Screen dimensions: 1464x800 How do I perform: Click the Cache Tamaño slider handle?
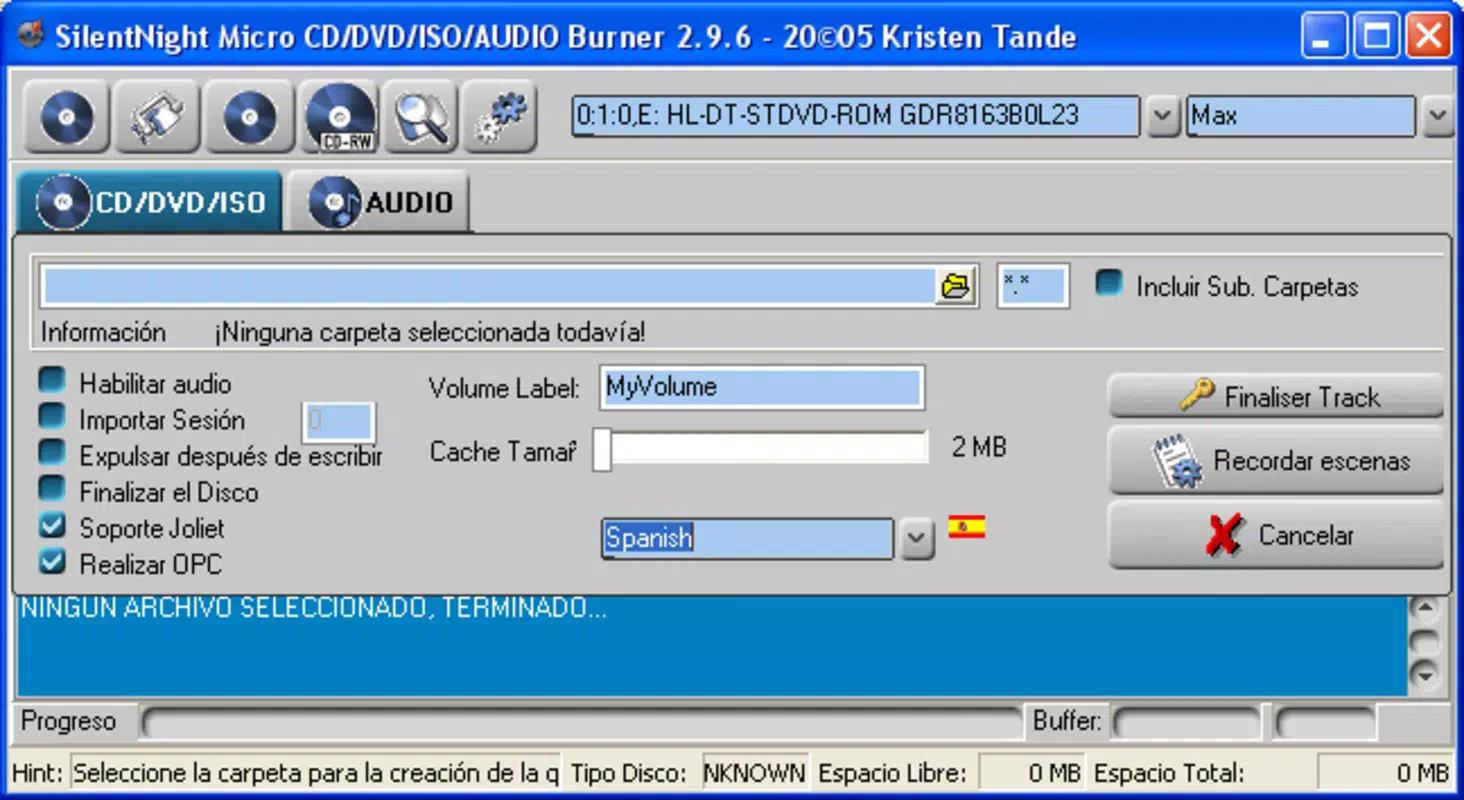[602, 449]
